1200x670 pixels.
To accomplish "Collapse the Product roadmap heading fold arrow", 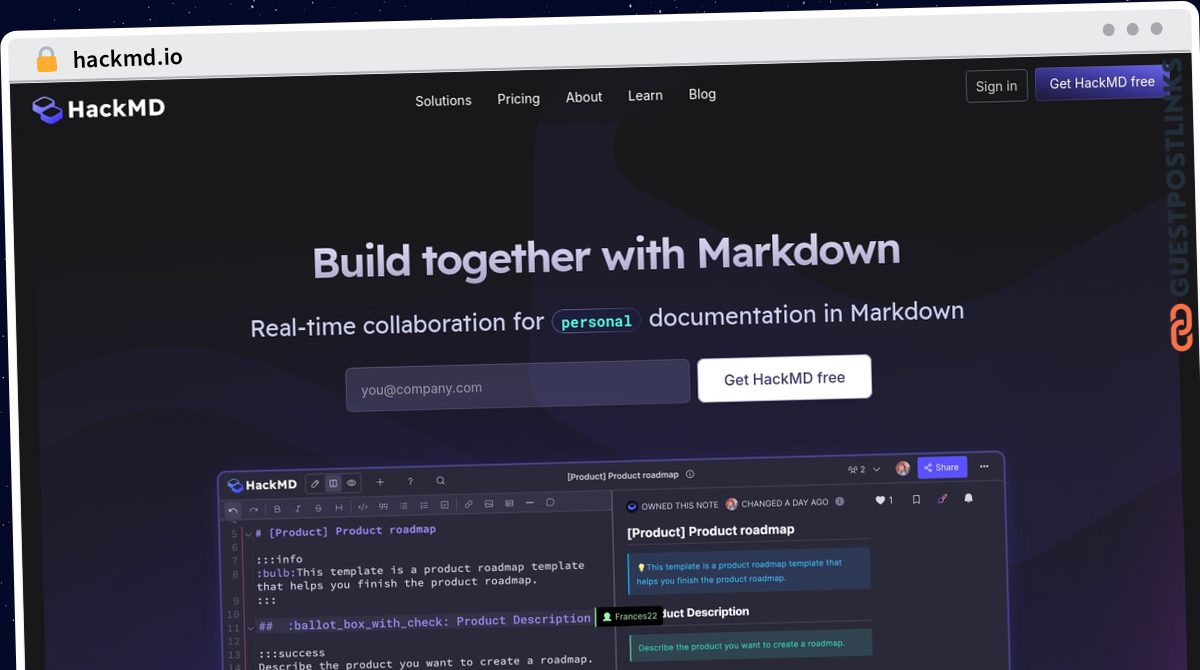I will point(249,534).
